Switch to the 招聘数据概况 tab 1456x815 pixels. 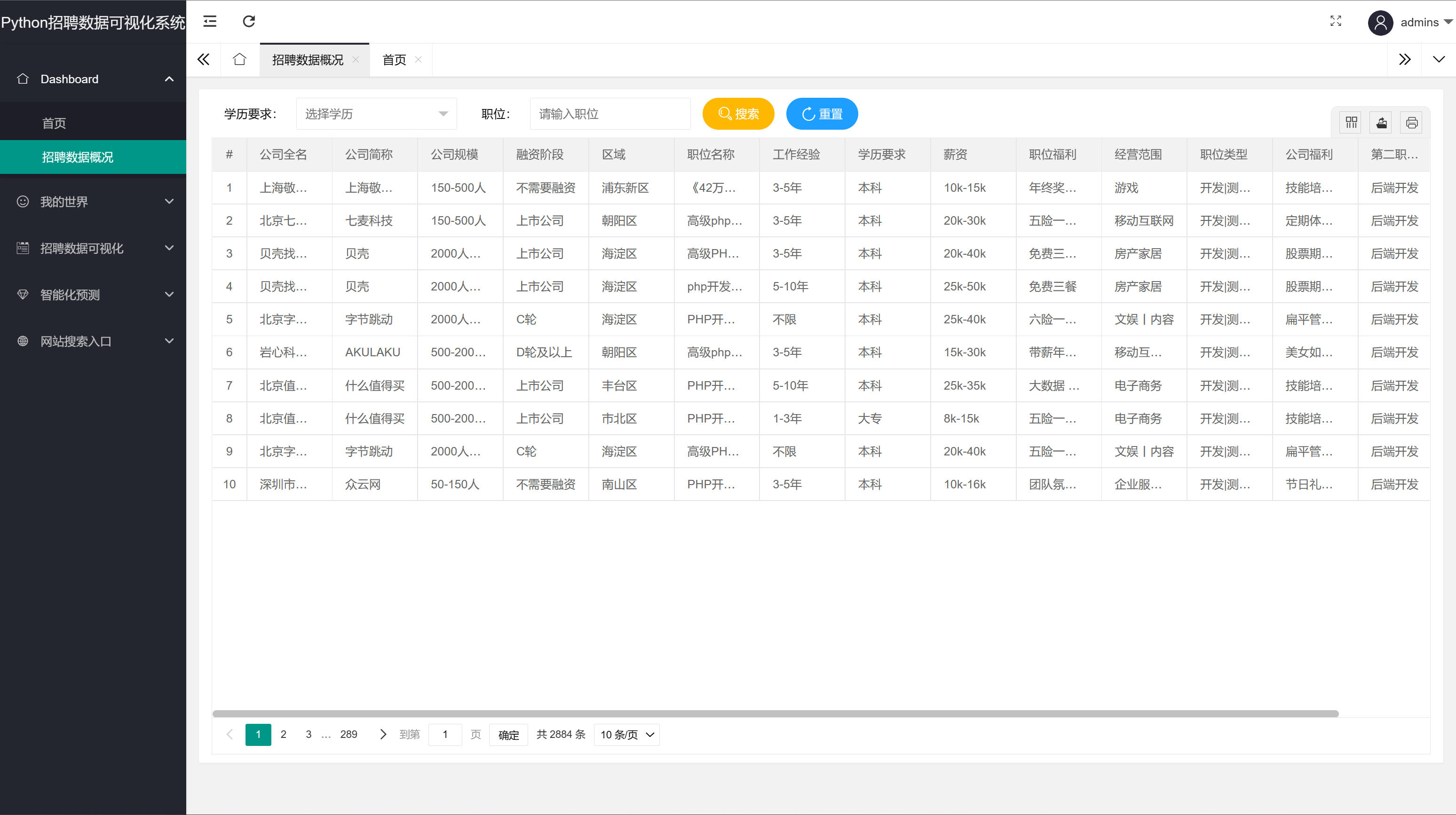click(x=308, y=60)
